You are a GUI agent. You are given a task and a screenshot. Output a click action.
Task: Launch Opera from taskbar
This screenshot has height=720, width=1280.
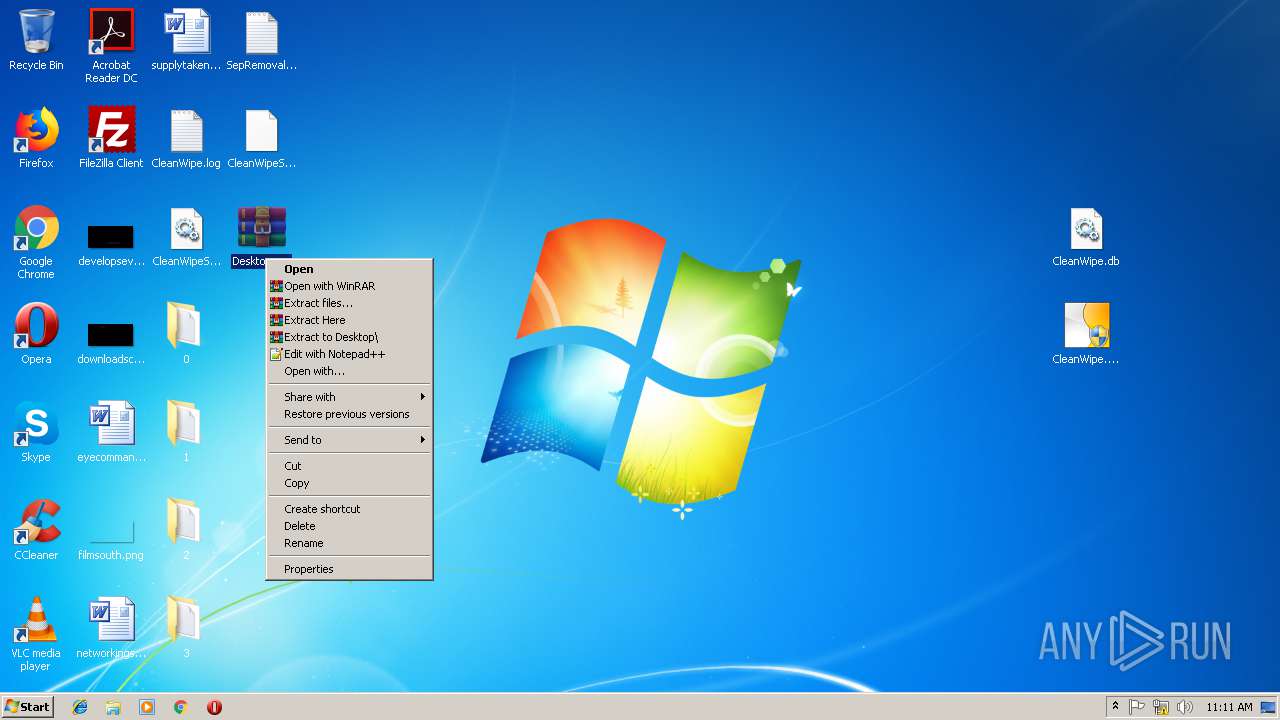[214, 707]
